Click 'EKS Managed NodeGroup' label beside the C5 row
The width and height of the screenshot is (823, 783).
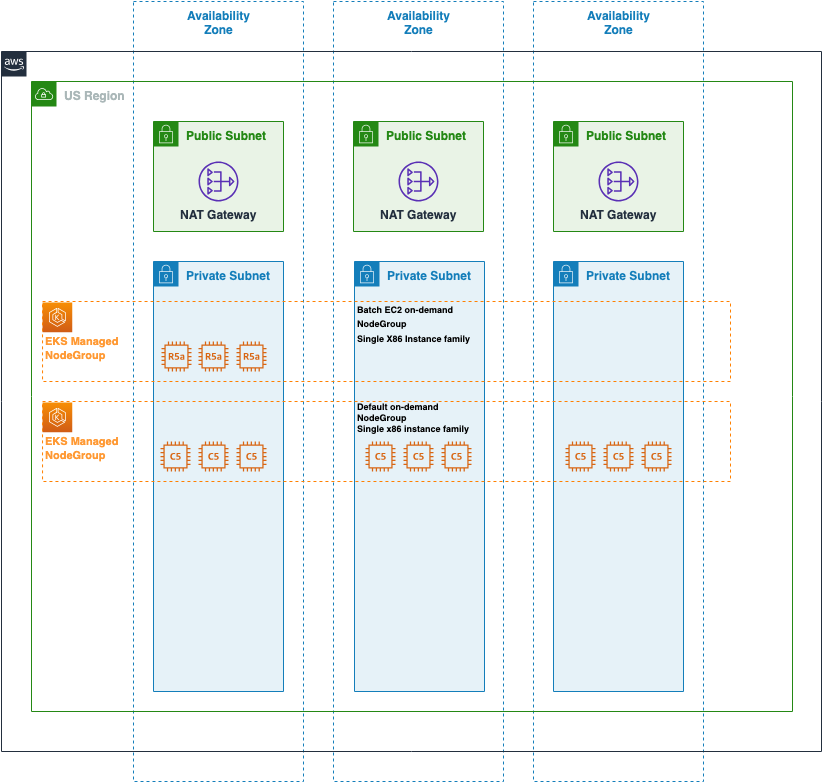[82, 448]
